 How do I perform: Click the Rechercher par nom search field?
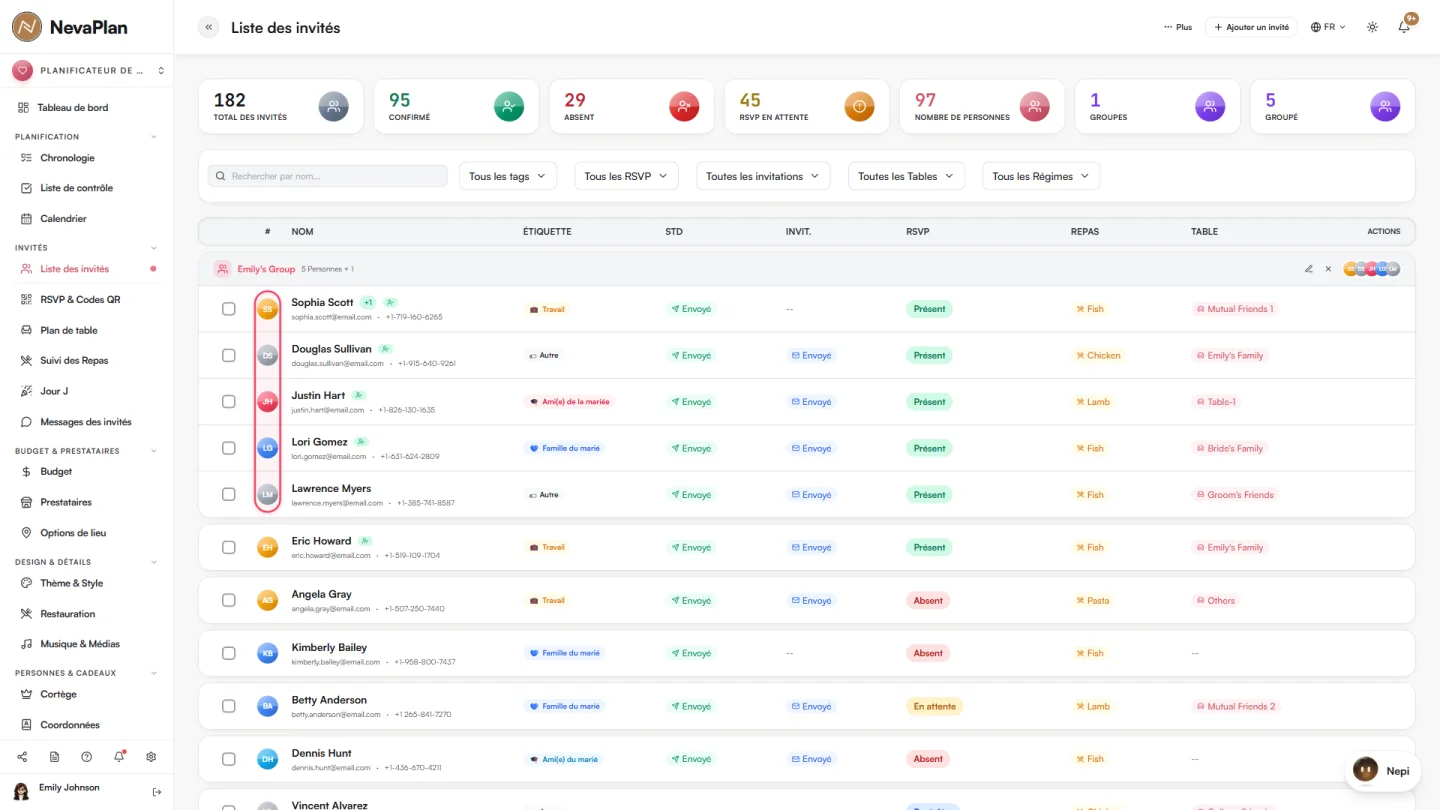(x=328, y=176)
